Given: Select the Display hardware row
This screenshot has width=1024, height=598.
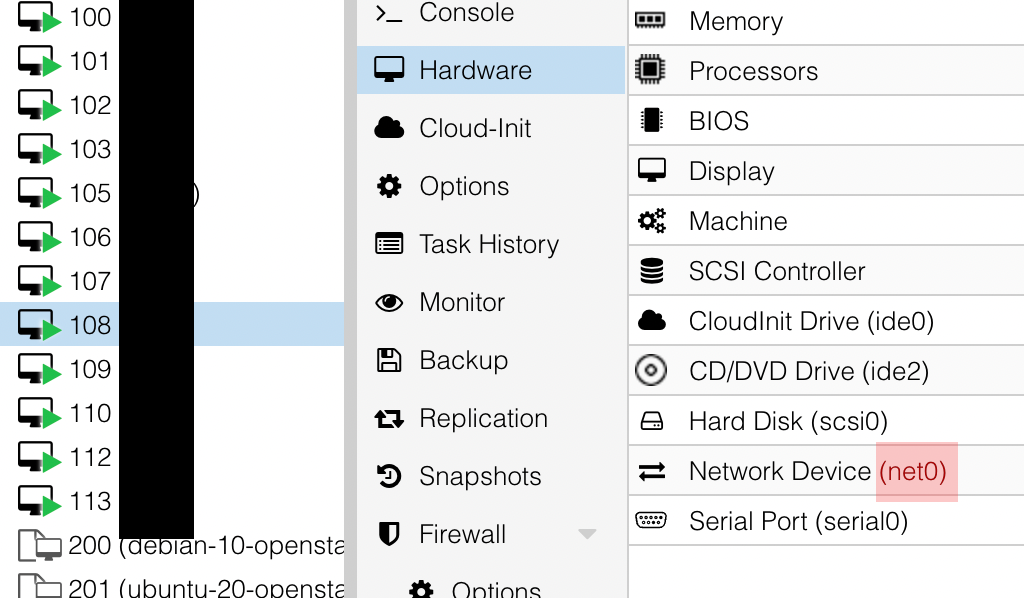Looking at the screenshot, I should 731,171.
